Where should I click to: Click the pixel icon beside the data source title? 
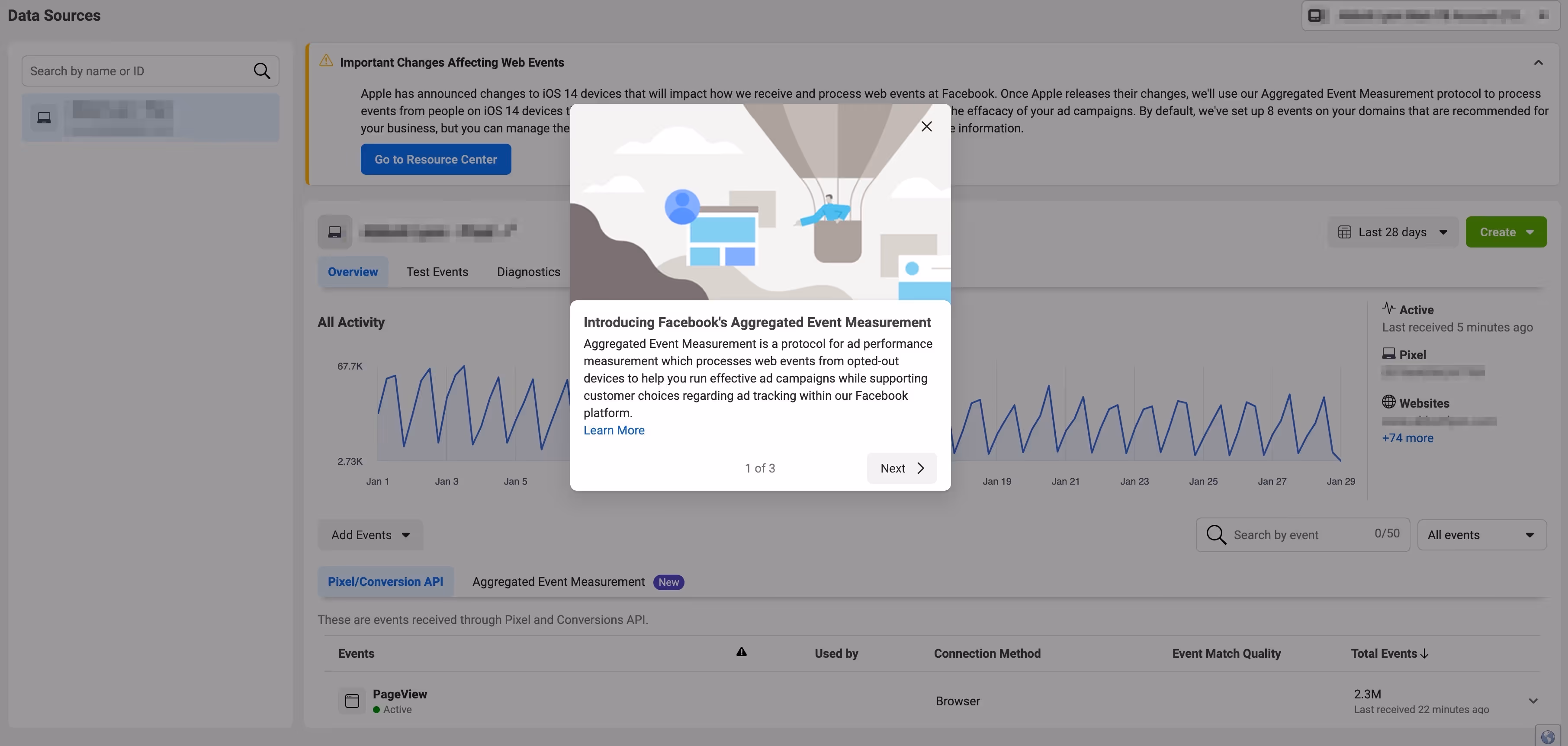(335, 232)
